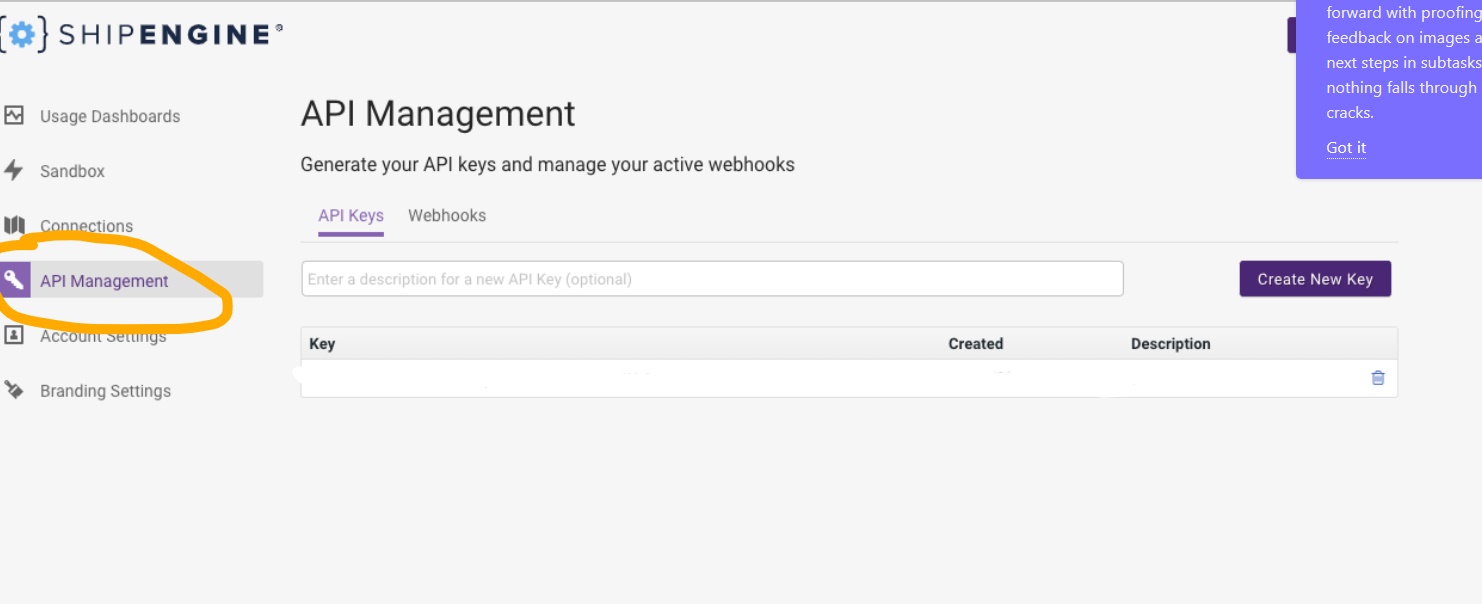1482x604 pixels.
Task: Click the purple button at top right
Action: click(x=1291, y=35)
